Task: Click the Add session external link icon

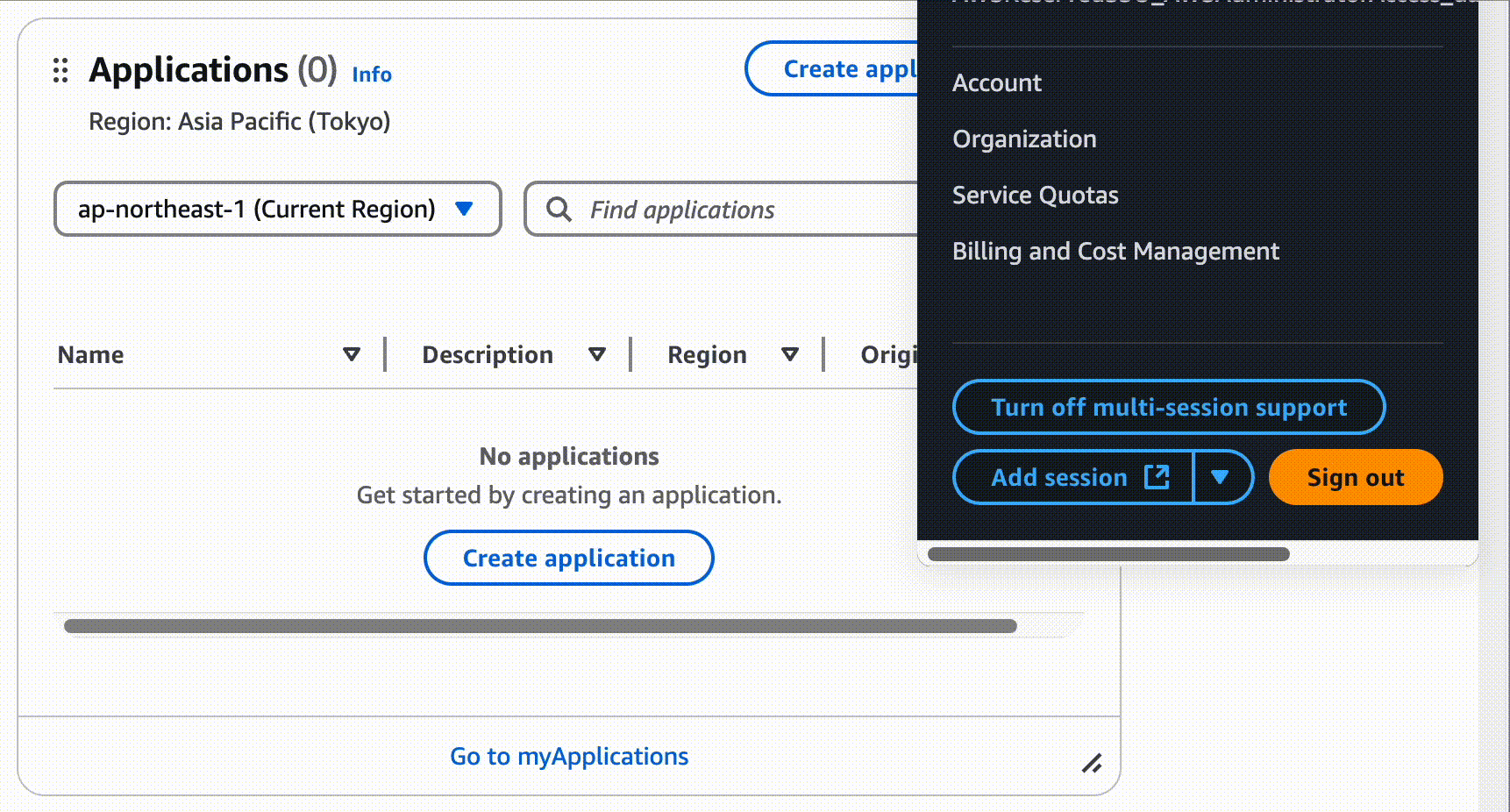Action: [x=1157, y=477]
